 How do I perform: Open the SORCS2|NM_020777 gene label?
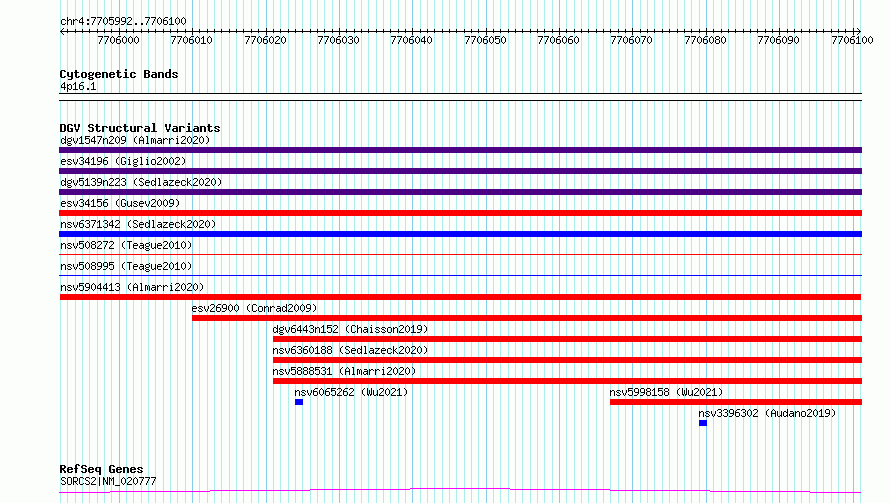[x=108, y=481]
